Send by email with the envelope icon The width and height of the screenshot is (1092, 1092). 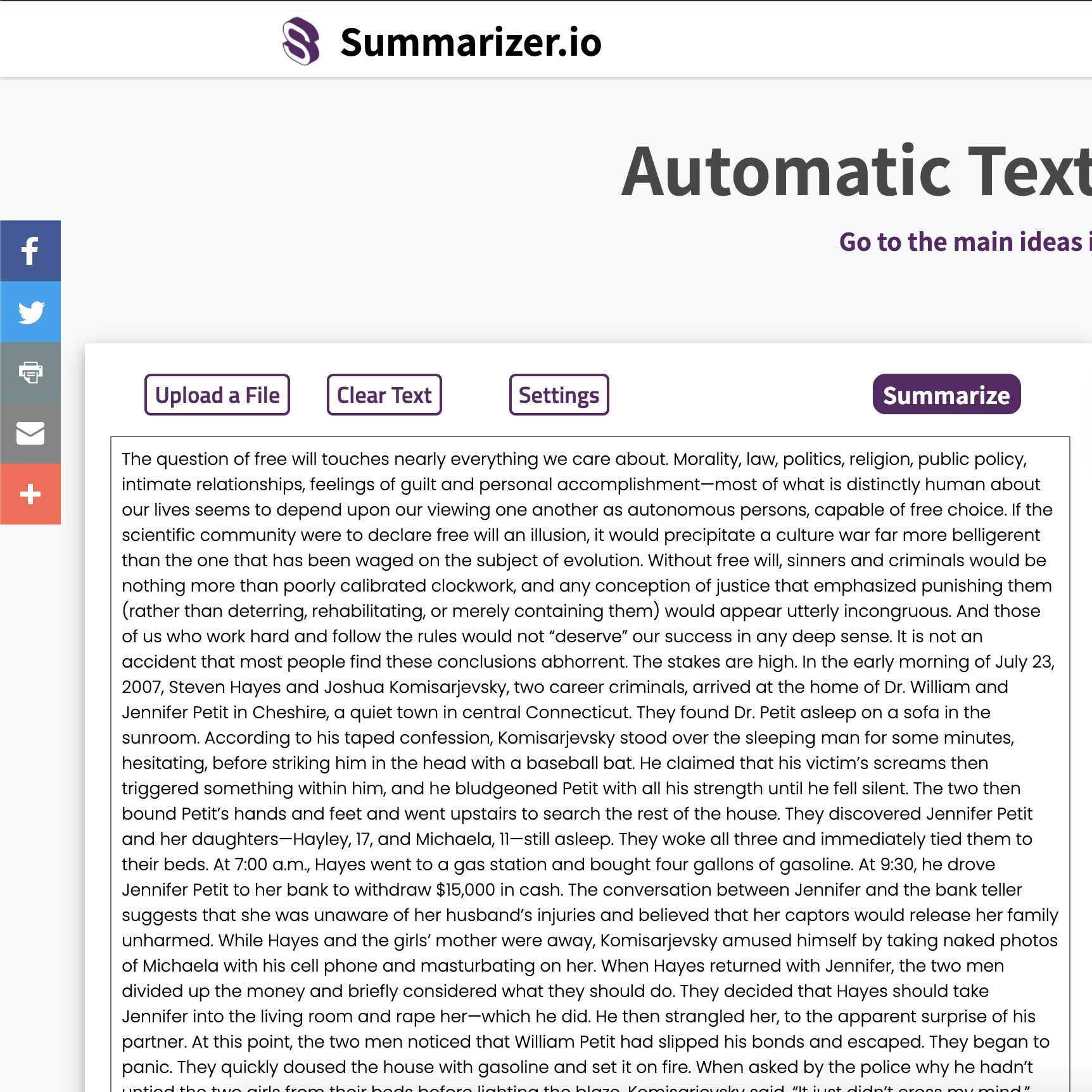pyautogui.click(x=30, y=433)
